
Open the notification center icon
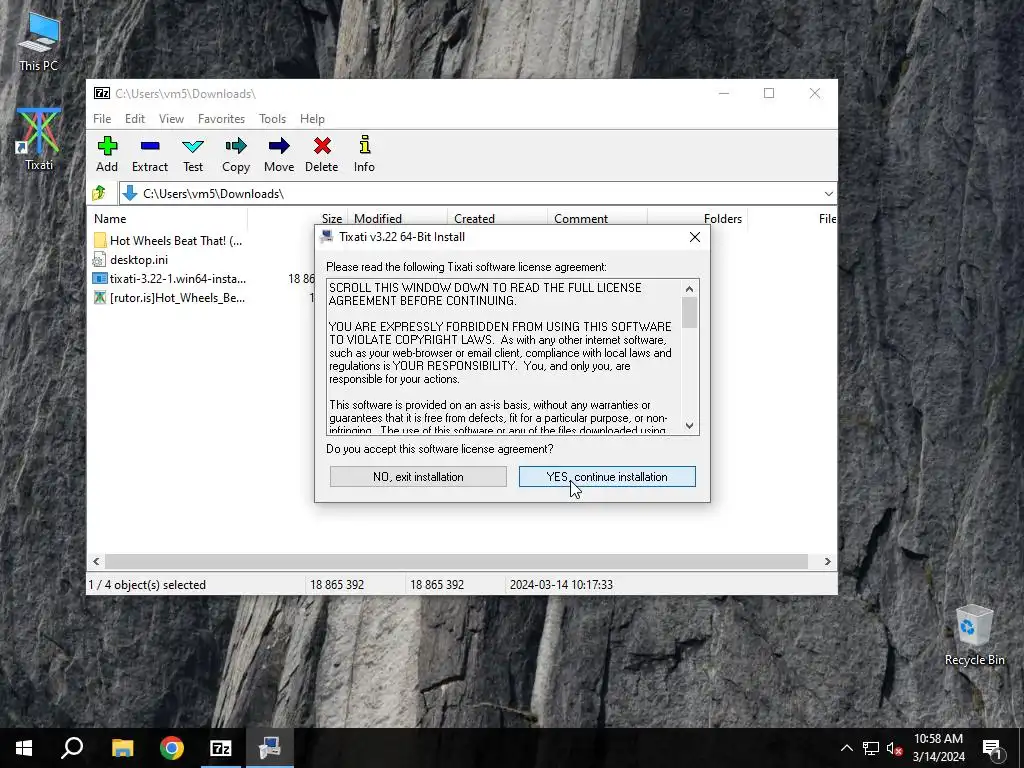[x=991, y=748]
